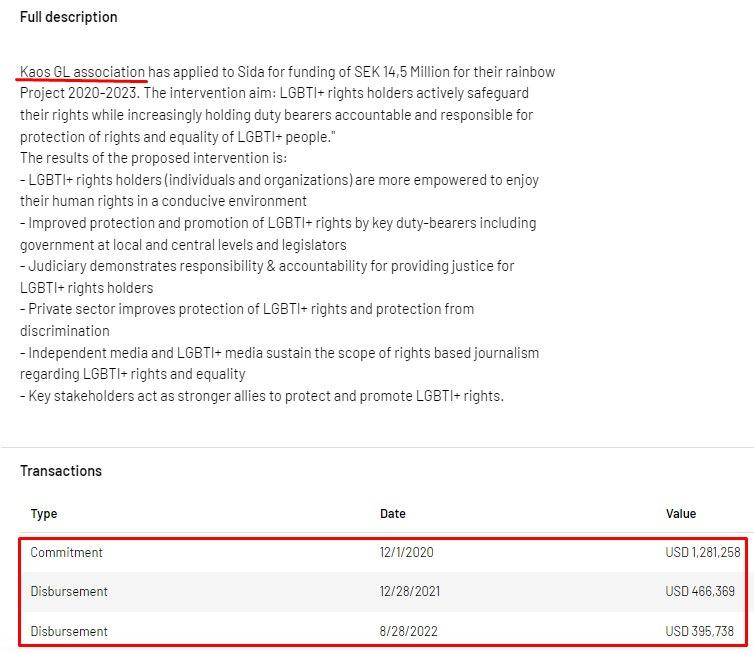Click the Date column header
The width and height of the screenshot is (754, 652).
(x=393, y=514)
